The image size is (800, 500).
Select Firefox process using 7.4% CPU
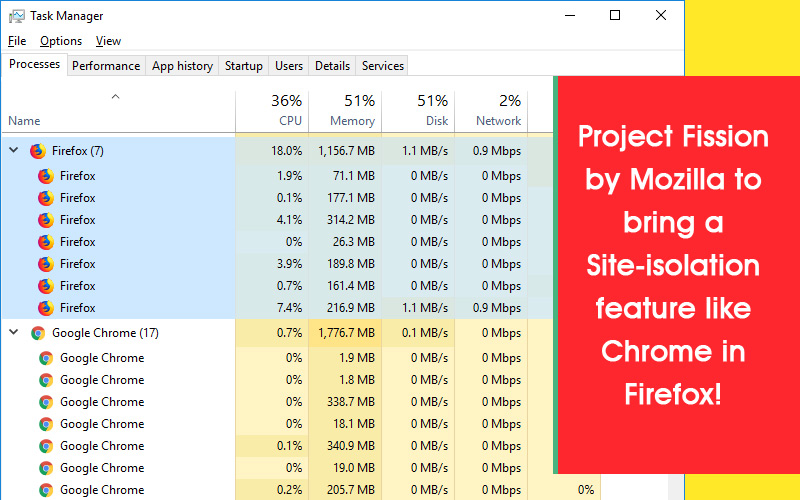[278, 308]
